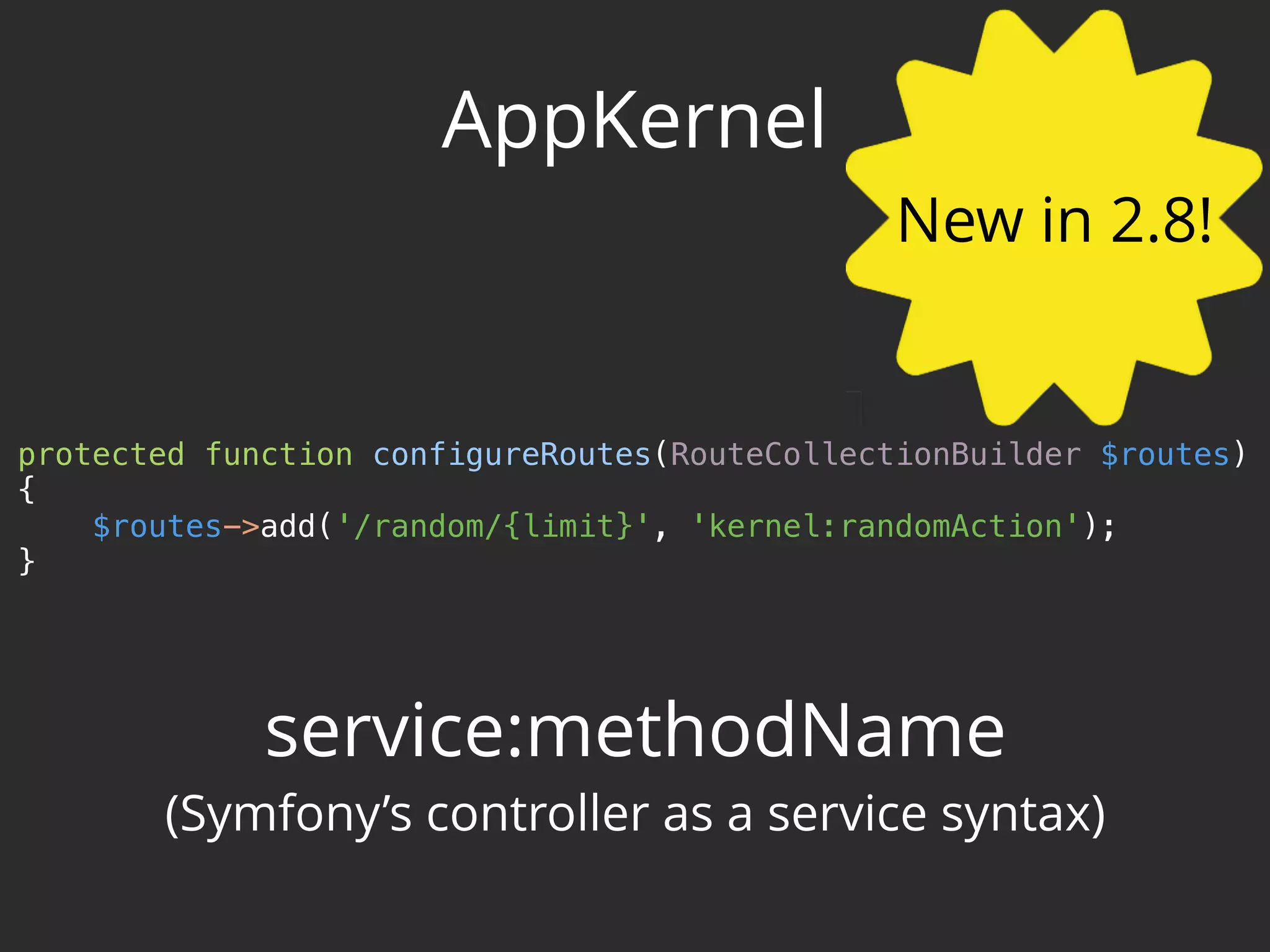Click the closing curly brace of the function
The width and height of the screenshot is (1270, 952).
[x=26, y=562]
